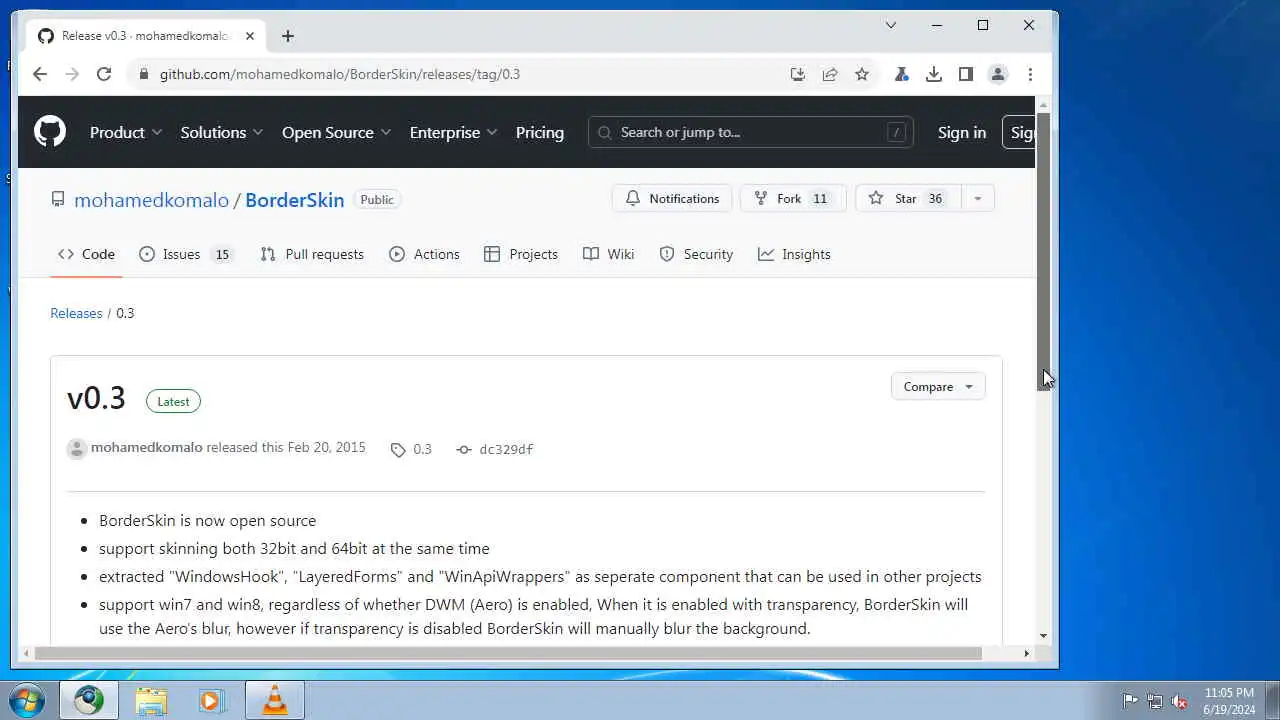Open the Projects tab

(x=521, y=254)
